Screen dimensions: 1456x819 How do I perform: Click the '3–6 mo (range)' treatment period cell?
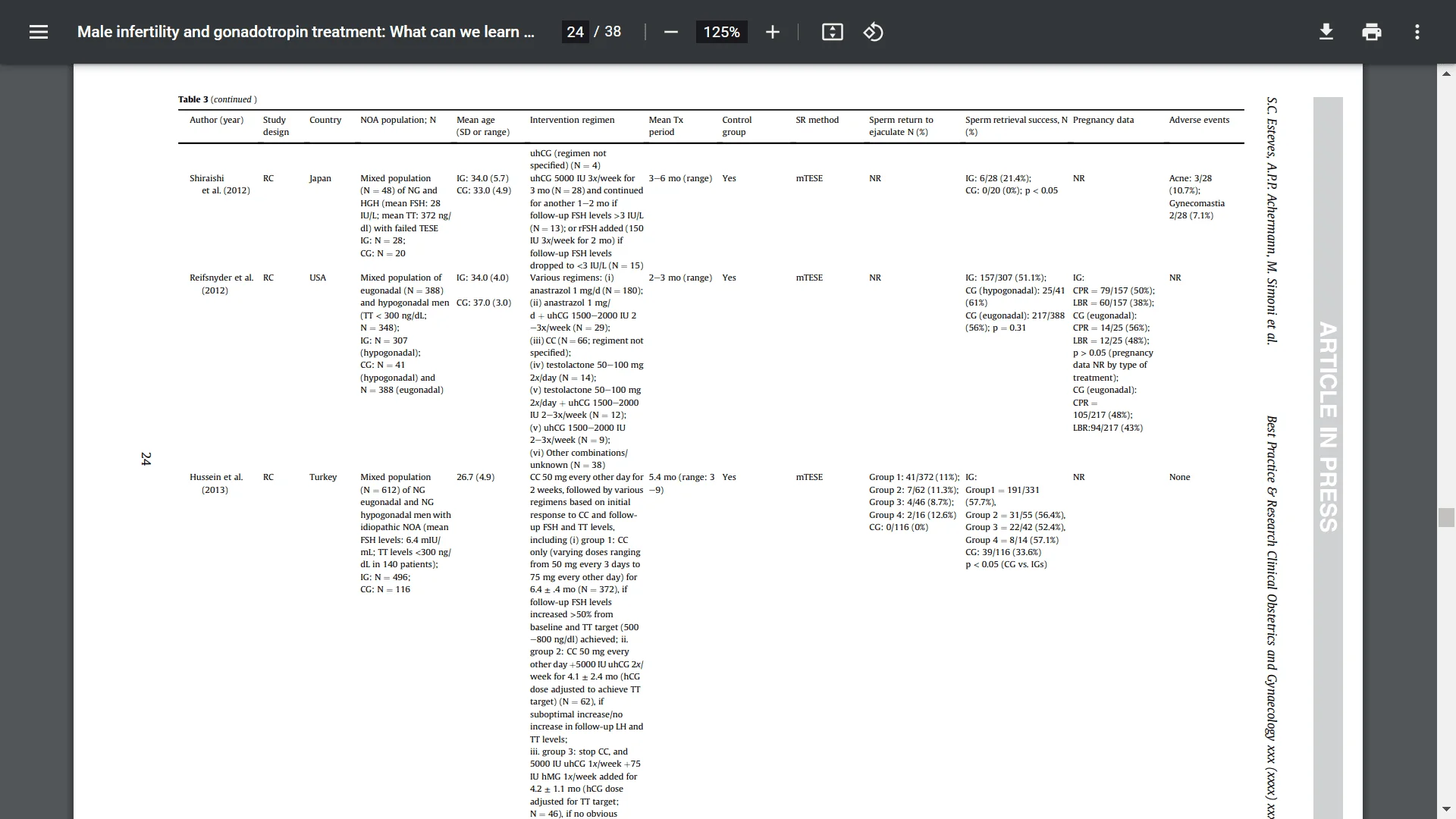[680, 178]
